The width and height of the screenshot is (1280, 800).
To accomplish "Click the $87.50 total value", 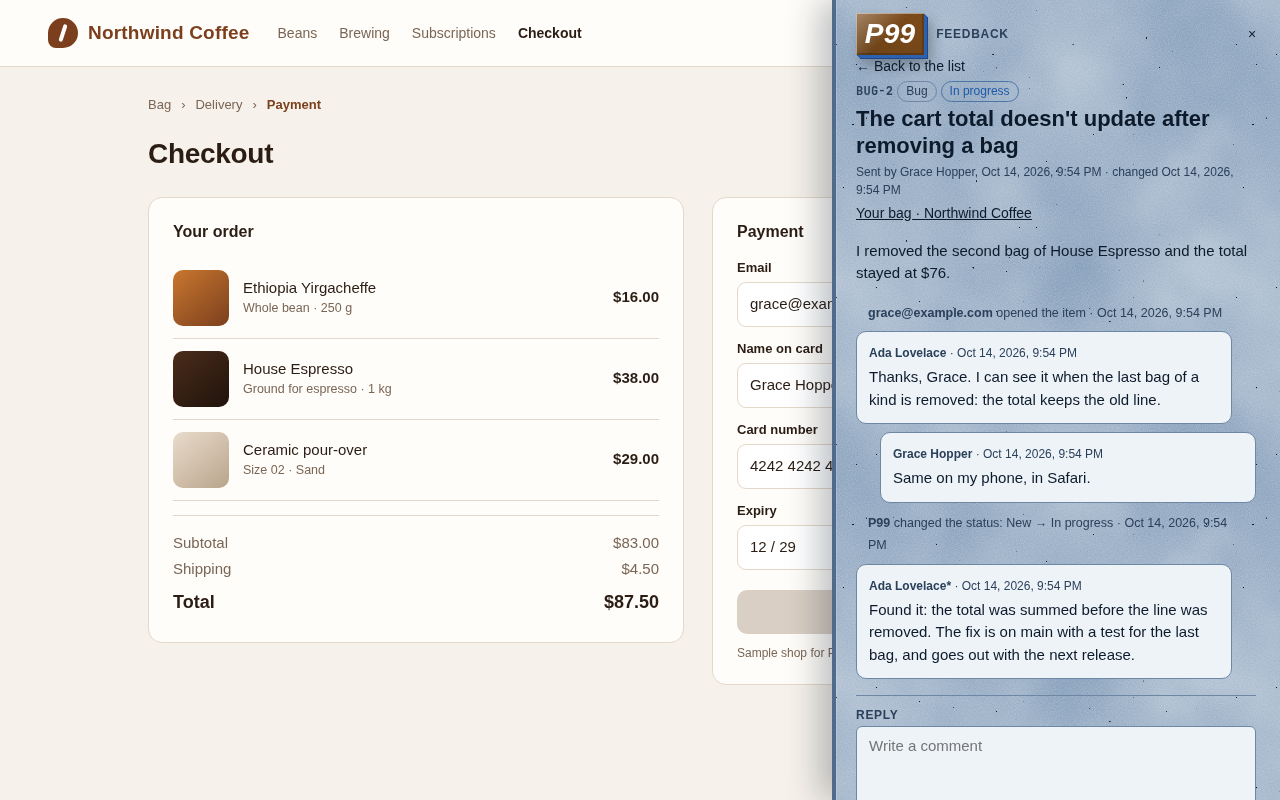I will click(631, 602).
